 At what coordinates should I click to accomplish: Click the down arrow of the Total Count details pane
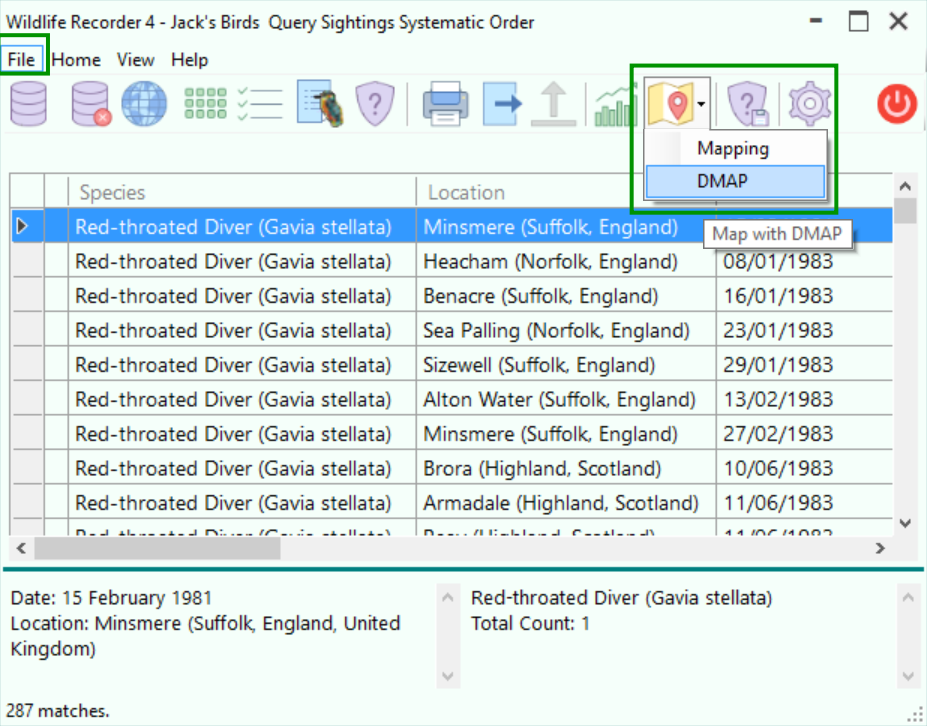click(908, 676)
